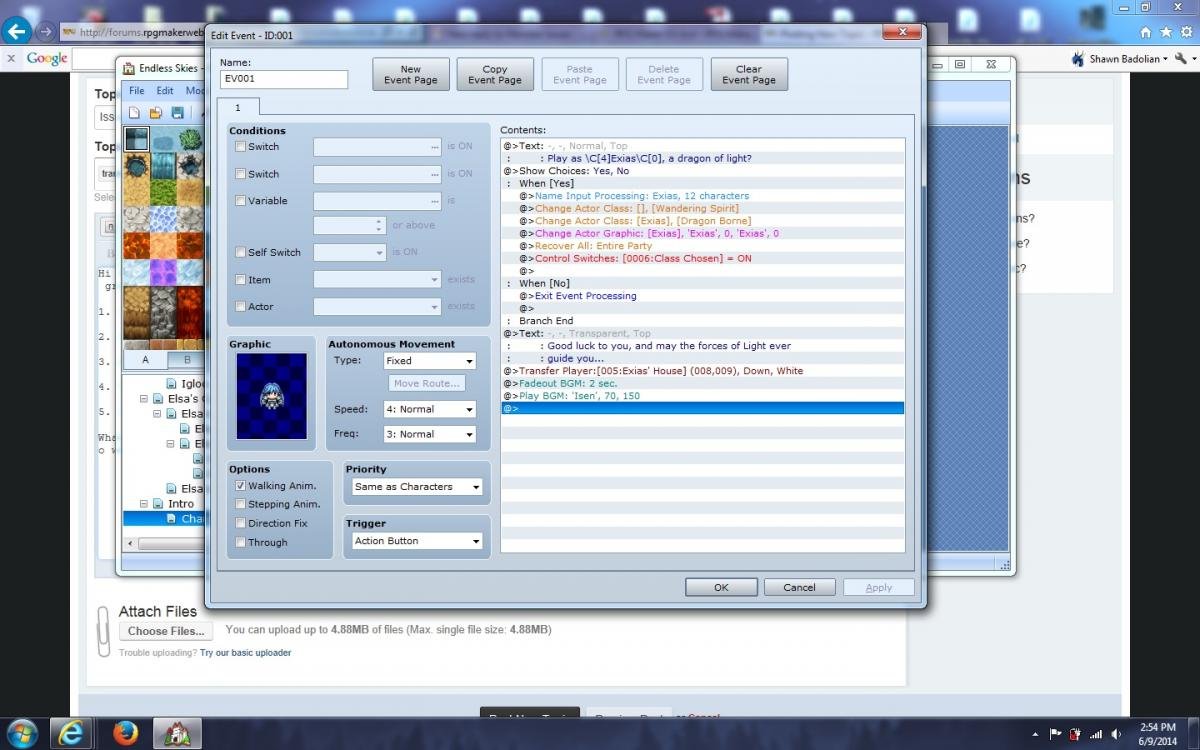1200x750 pixels.
Task: Tick the Self Switch condition checkbox
Action: pos(240,252)
